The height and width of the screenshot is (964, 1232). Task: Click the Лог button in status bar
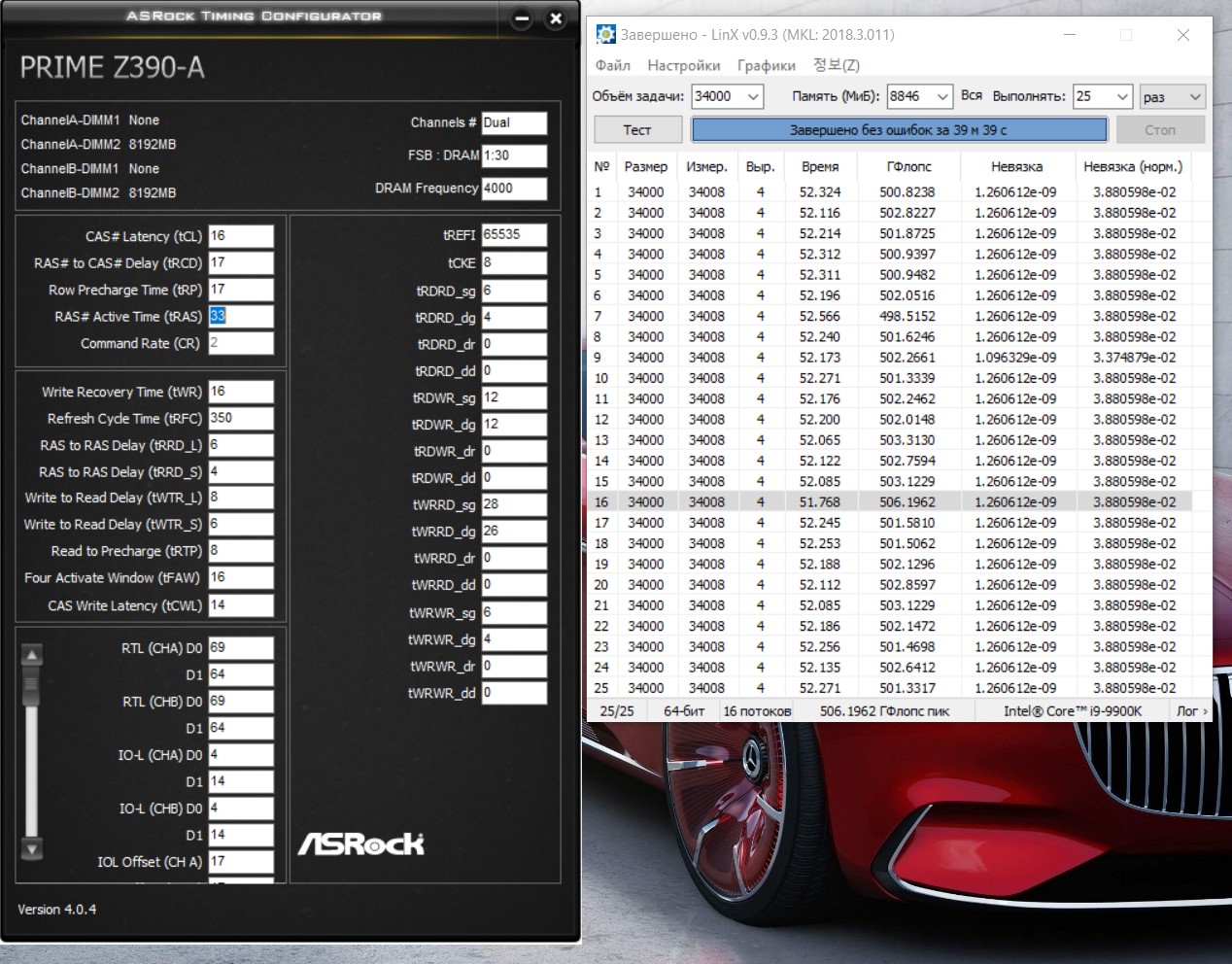pos(1191,711)
